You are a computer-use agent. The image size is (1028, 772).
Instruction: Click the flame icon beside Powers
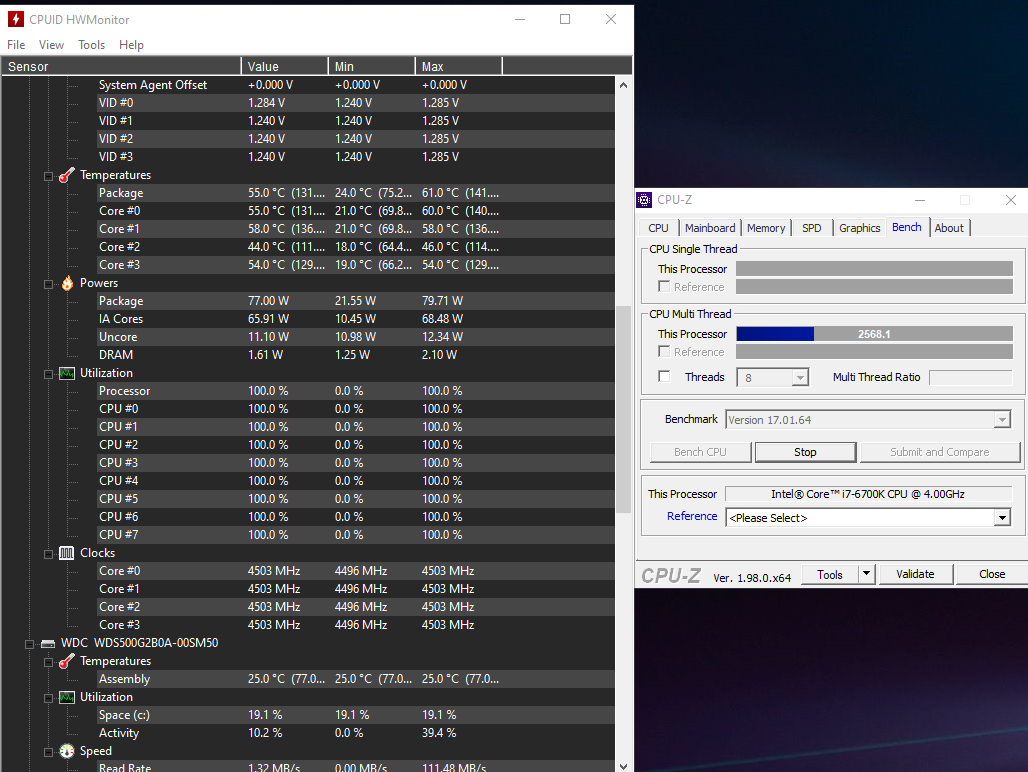[67, 283]
